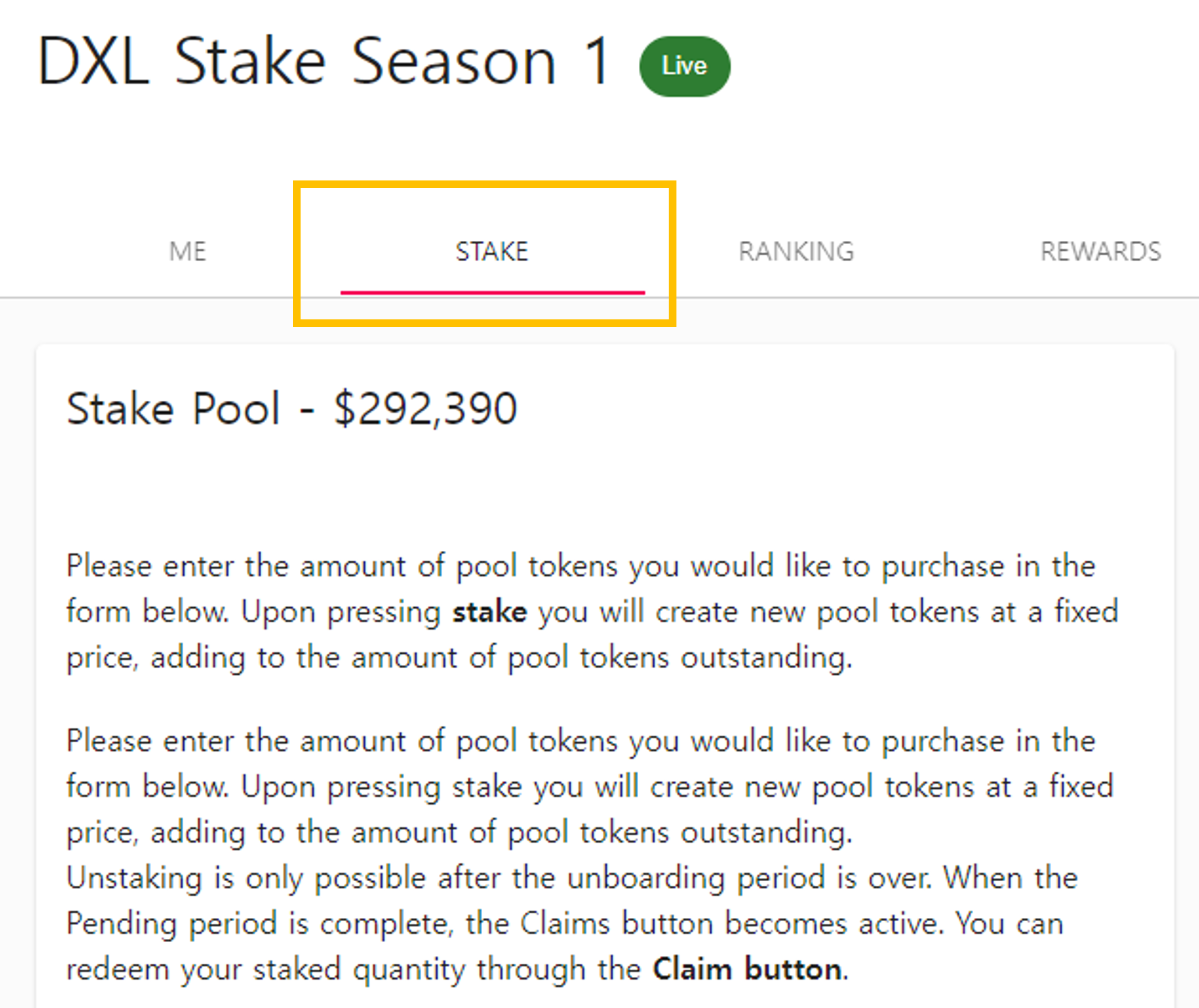This screenshot has height=1008, width=1199.
Task: Click the word DXL in the page title
Action: coord(93,61)
